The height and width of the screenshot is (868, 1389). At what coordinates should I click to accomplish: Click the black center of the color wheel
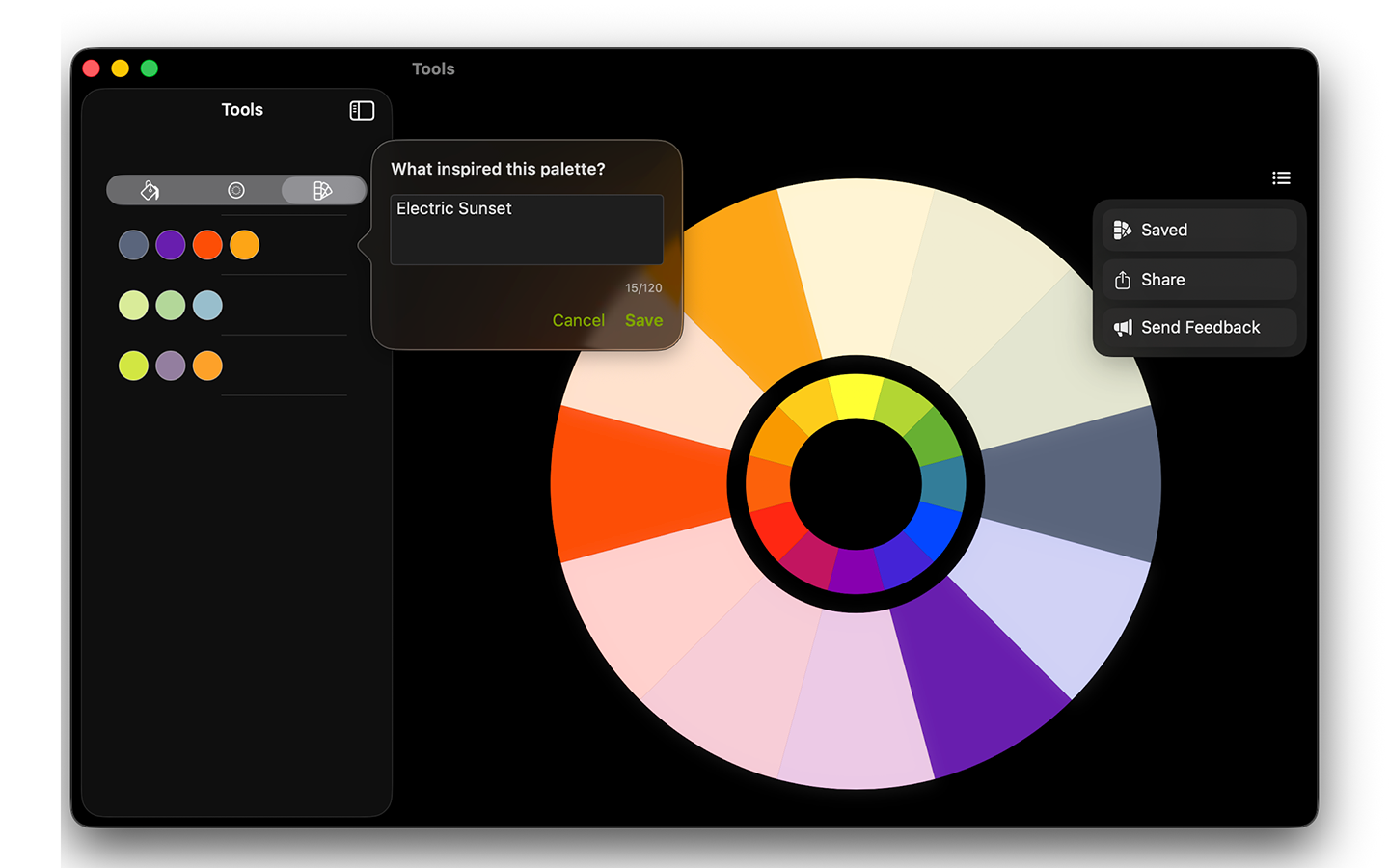click(x=856, y=484)
